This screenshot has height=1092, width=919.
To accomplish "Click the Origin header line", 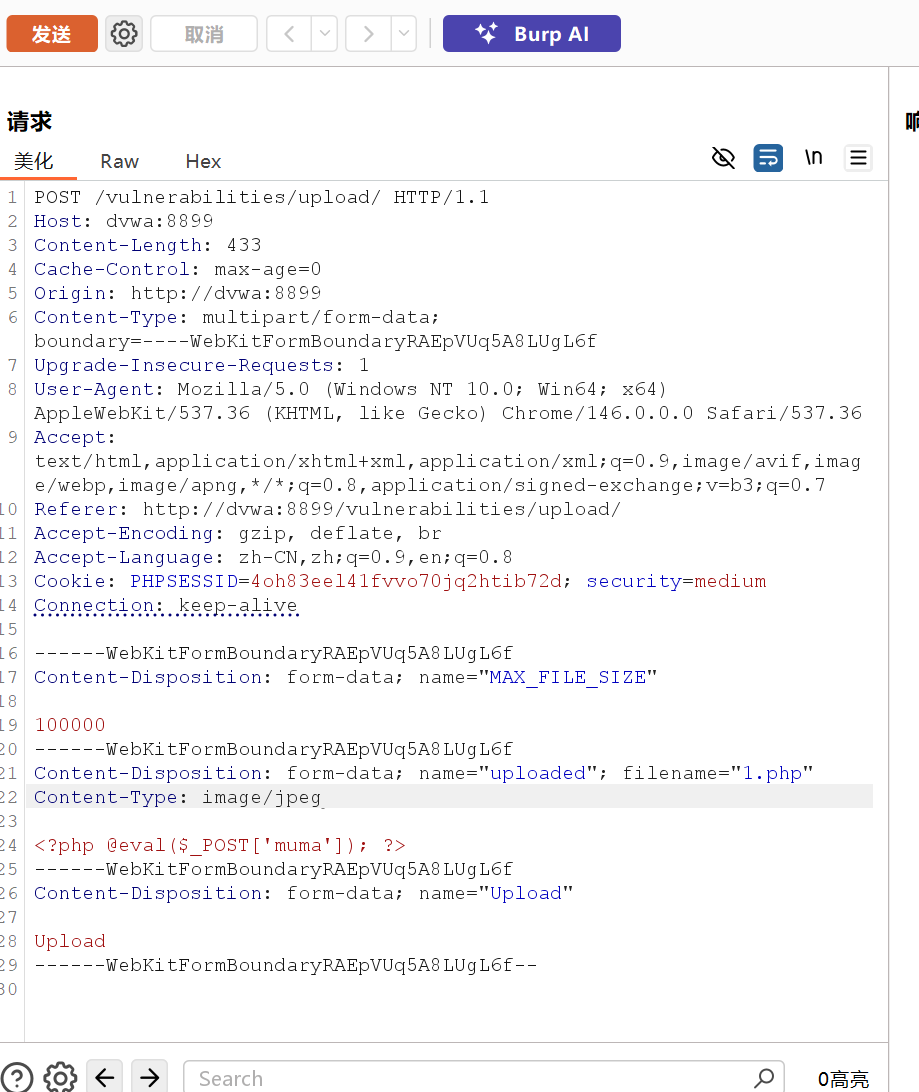I will point(178,293).
